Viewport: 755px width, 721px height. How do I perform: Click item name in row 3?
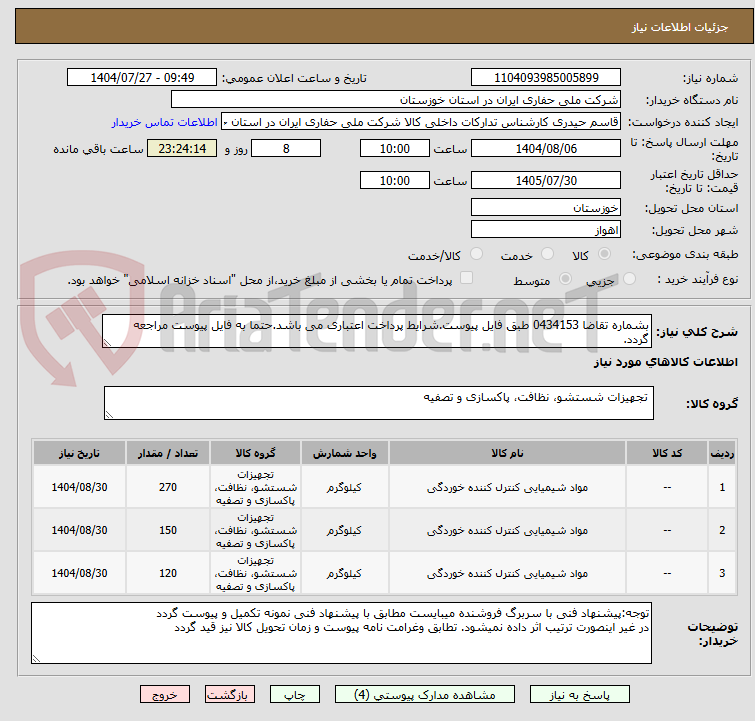pyautogui.click(x=507, y=573)
